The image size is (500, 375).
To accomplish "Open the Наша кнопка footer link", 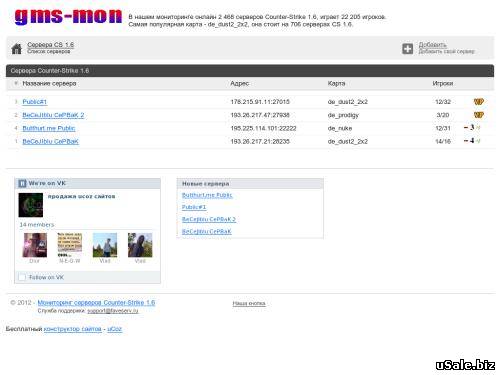I will coord(249,303).
